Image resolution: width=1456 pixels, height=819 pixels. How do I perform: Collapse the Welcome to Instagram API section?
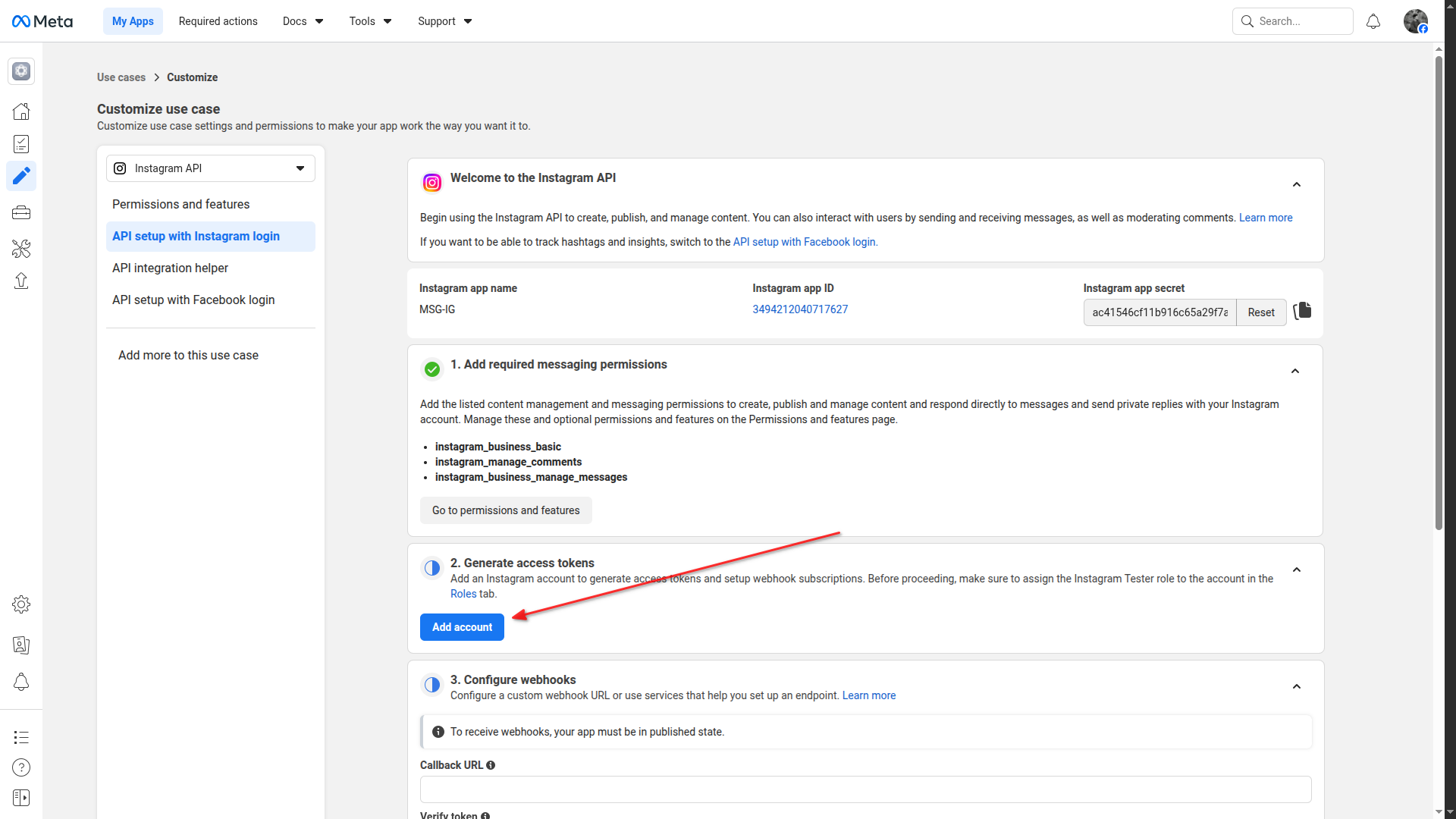point(1297,185)
